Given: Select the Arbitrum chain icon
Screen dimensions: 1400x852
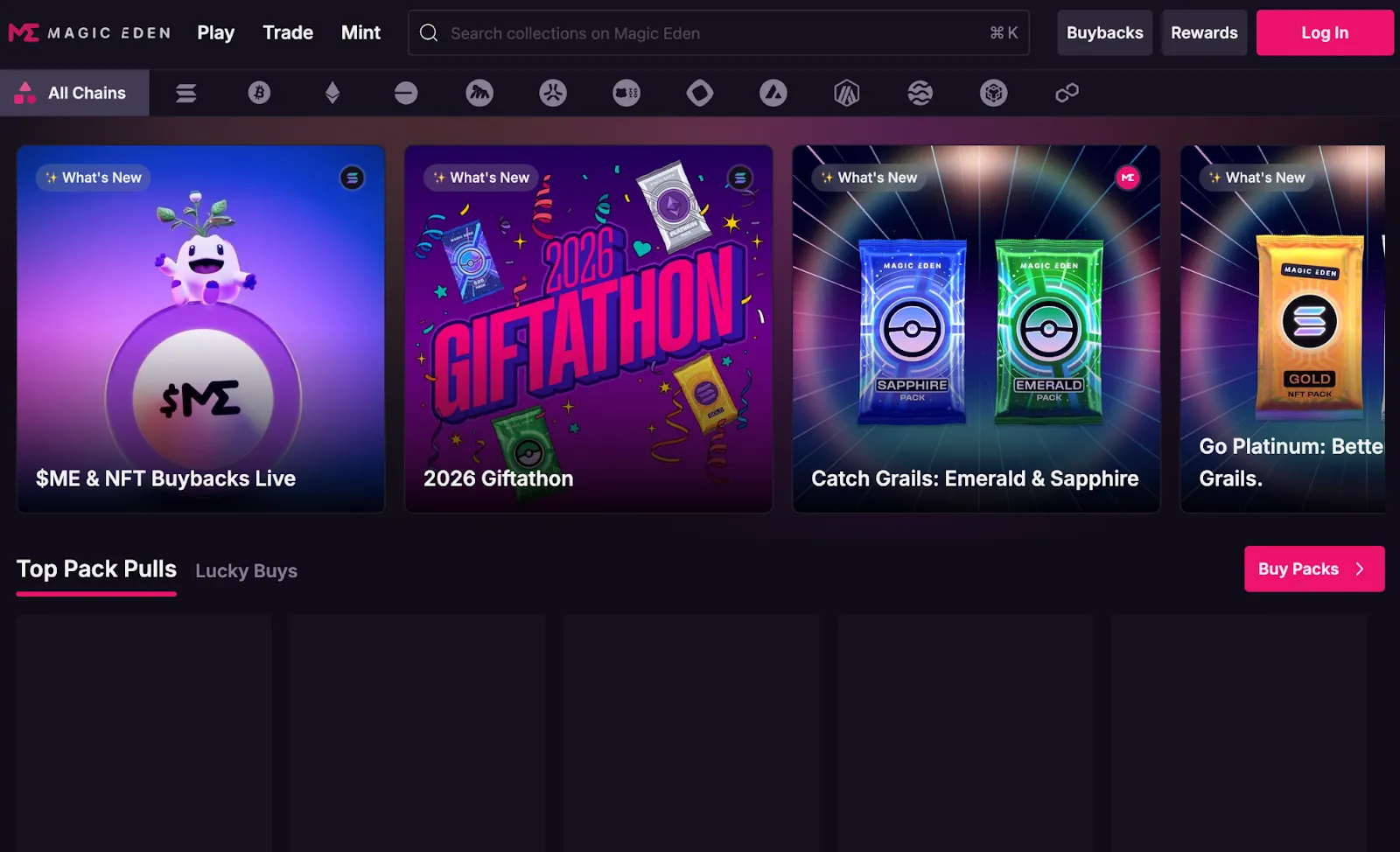Looking at the screenshot, I should click(847, 93).
